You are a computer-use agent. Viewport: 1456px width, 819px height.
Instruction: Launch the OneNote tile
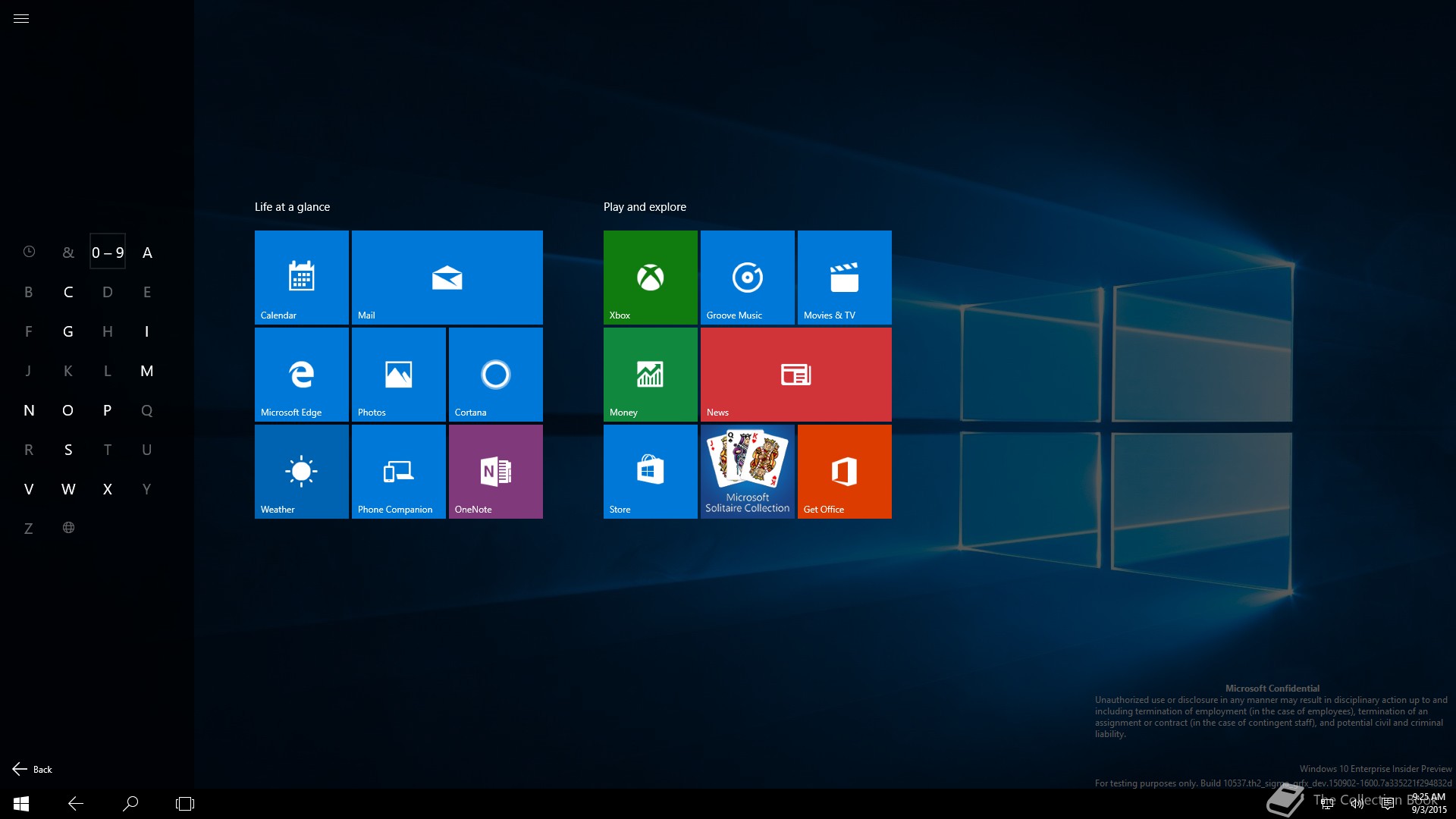496,472
